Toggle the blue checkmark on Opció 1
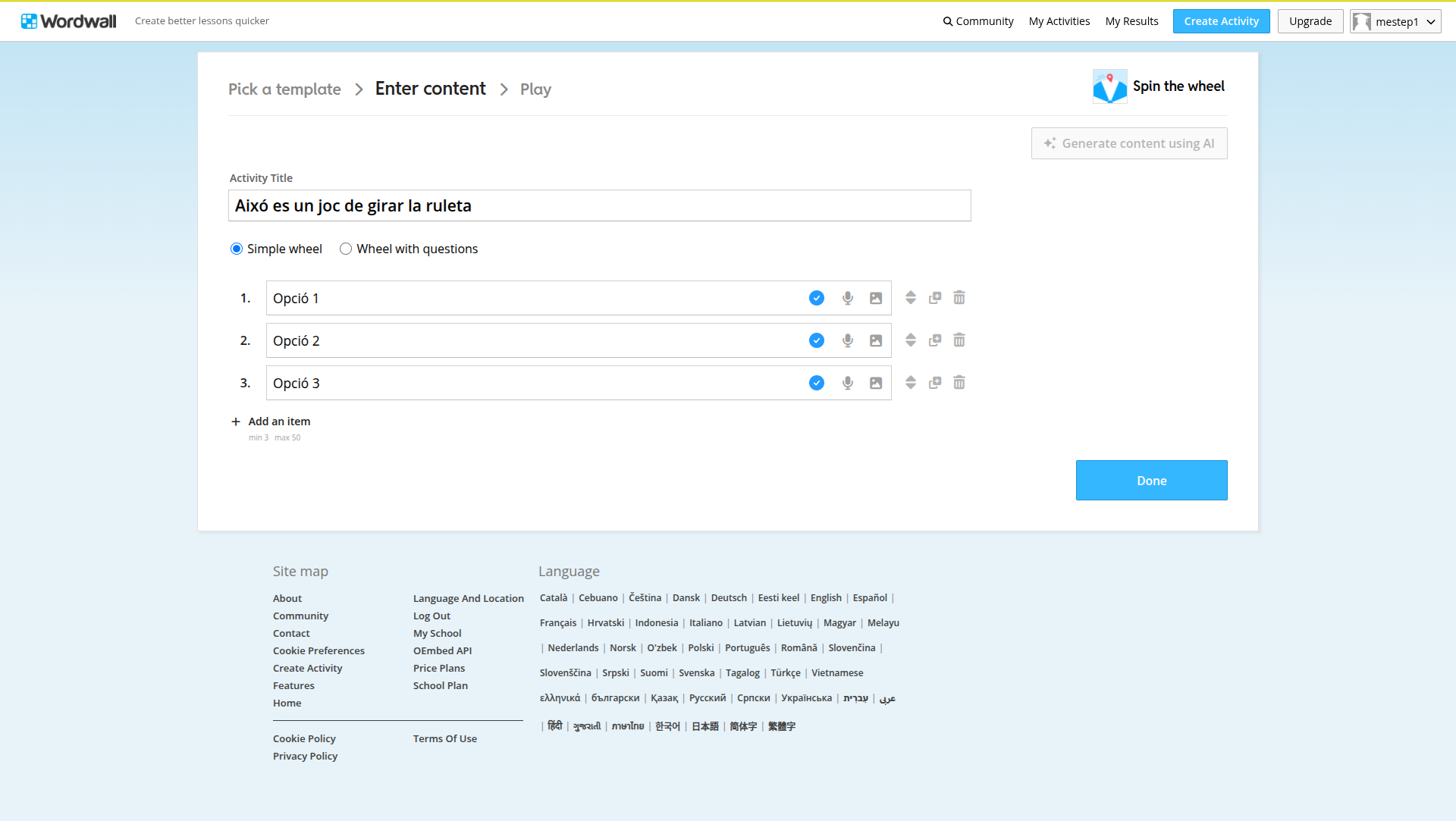Viewport: 1456px width, 821px height. (x=817, y=298)
